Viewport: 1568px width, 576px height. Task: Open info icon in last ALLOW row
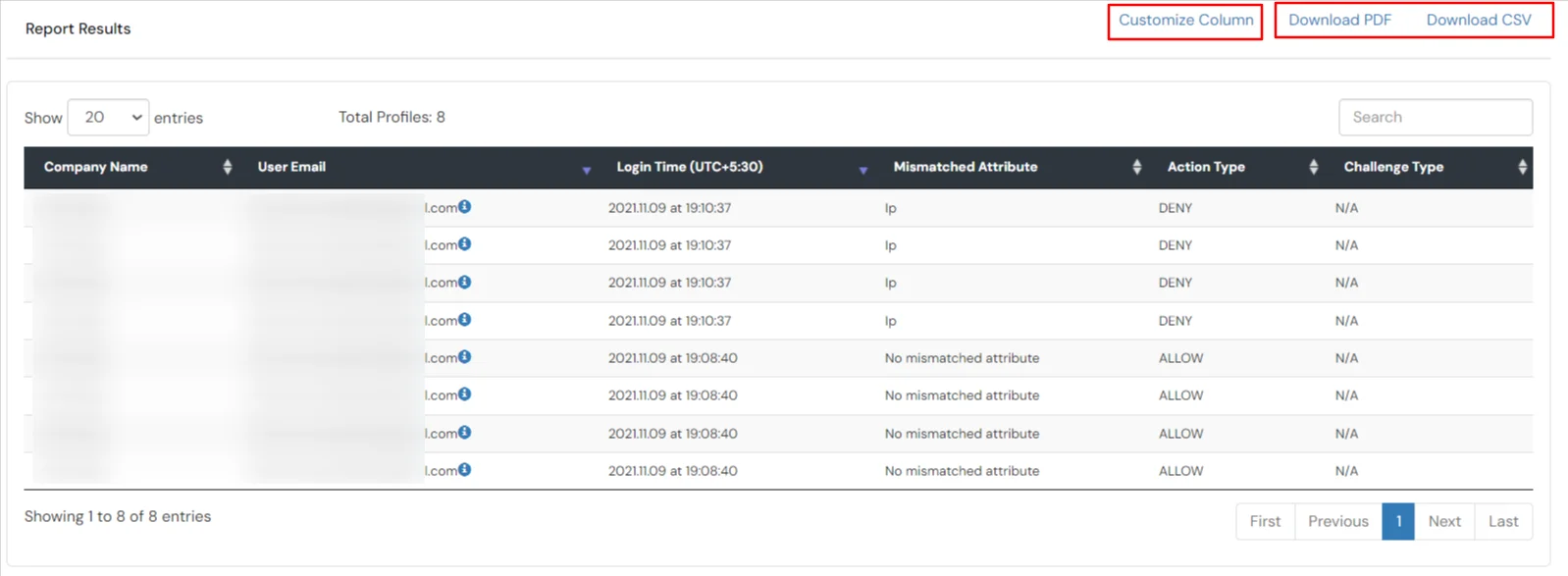pos(465,469)
